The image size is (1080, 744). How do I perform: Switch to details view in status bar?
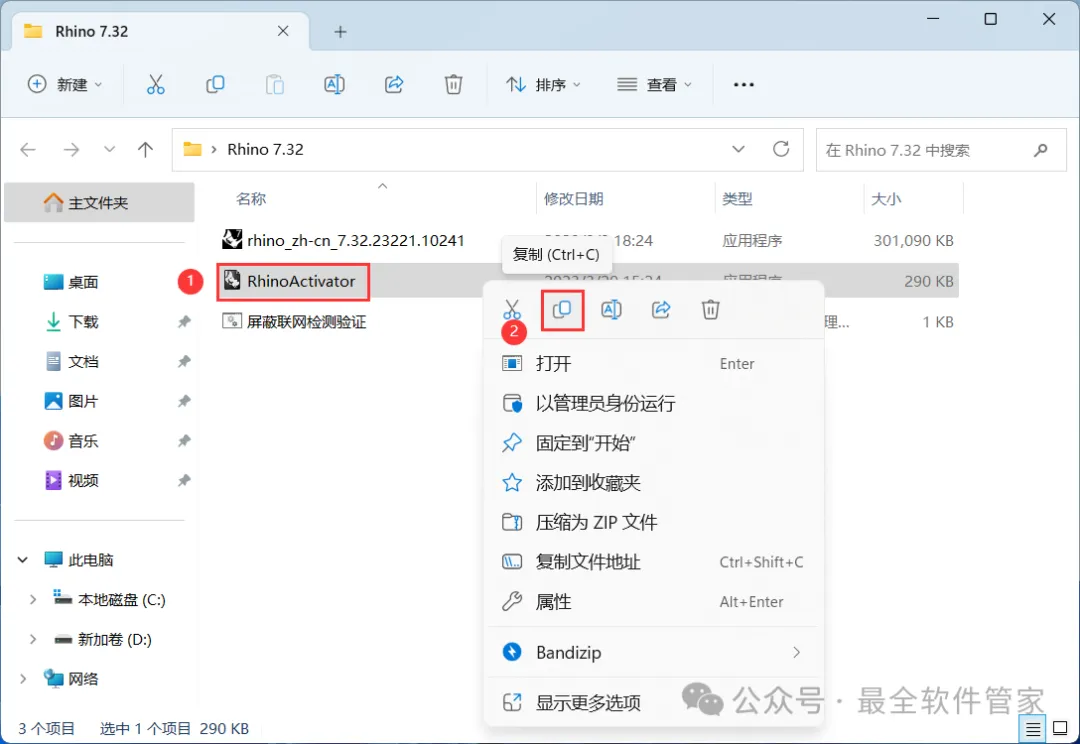(1032, 728)
